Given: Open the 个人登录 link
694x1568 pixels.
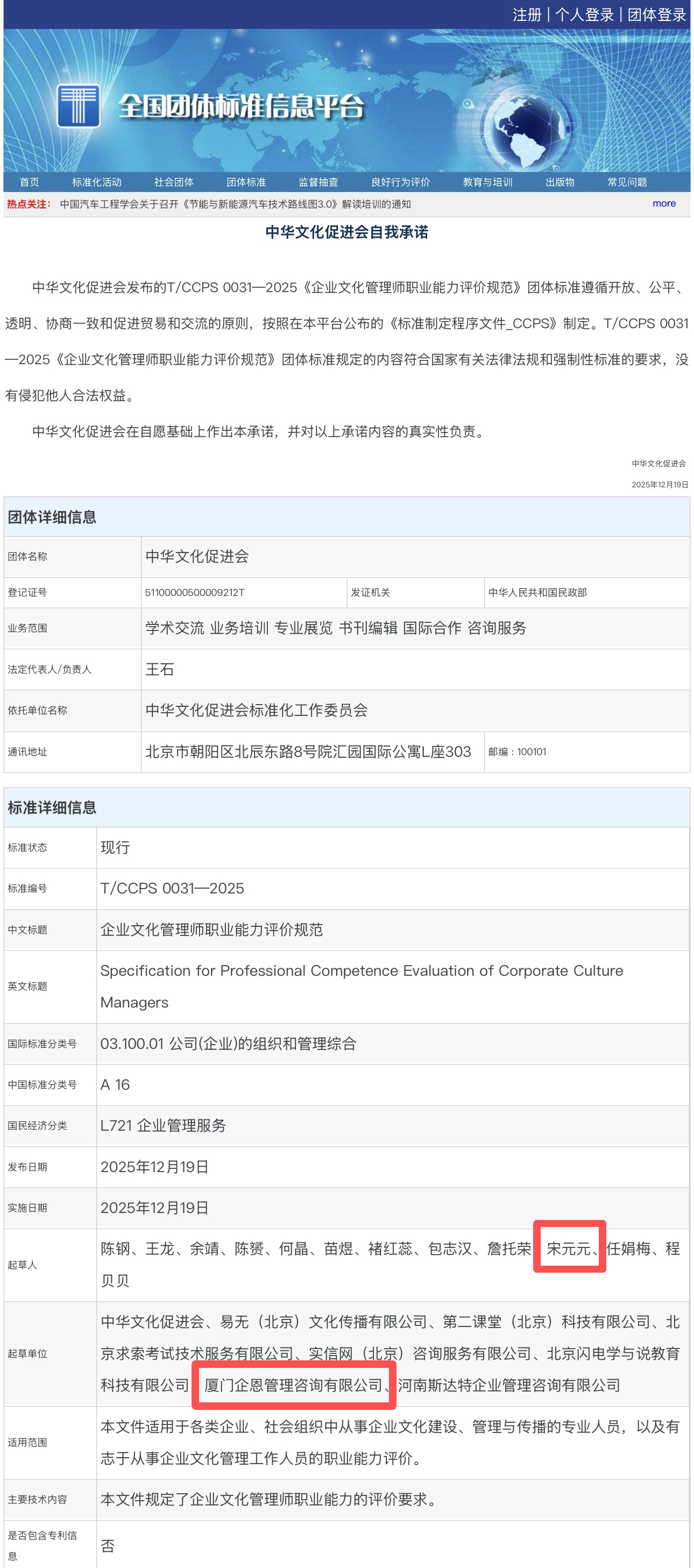Looking at the screenshot, I should [584, 15].
